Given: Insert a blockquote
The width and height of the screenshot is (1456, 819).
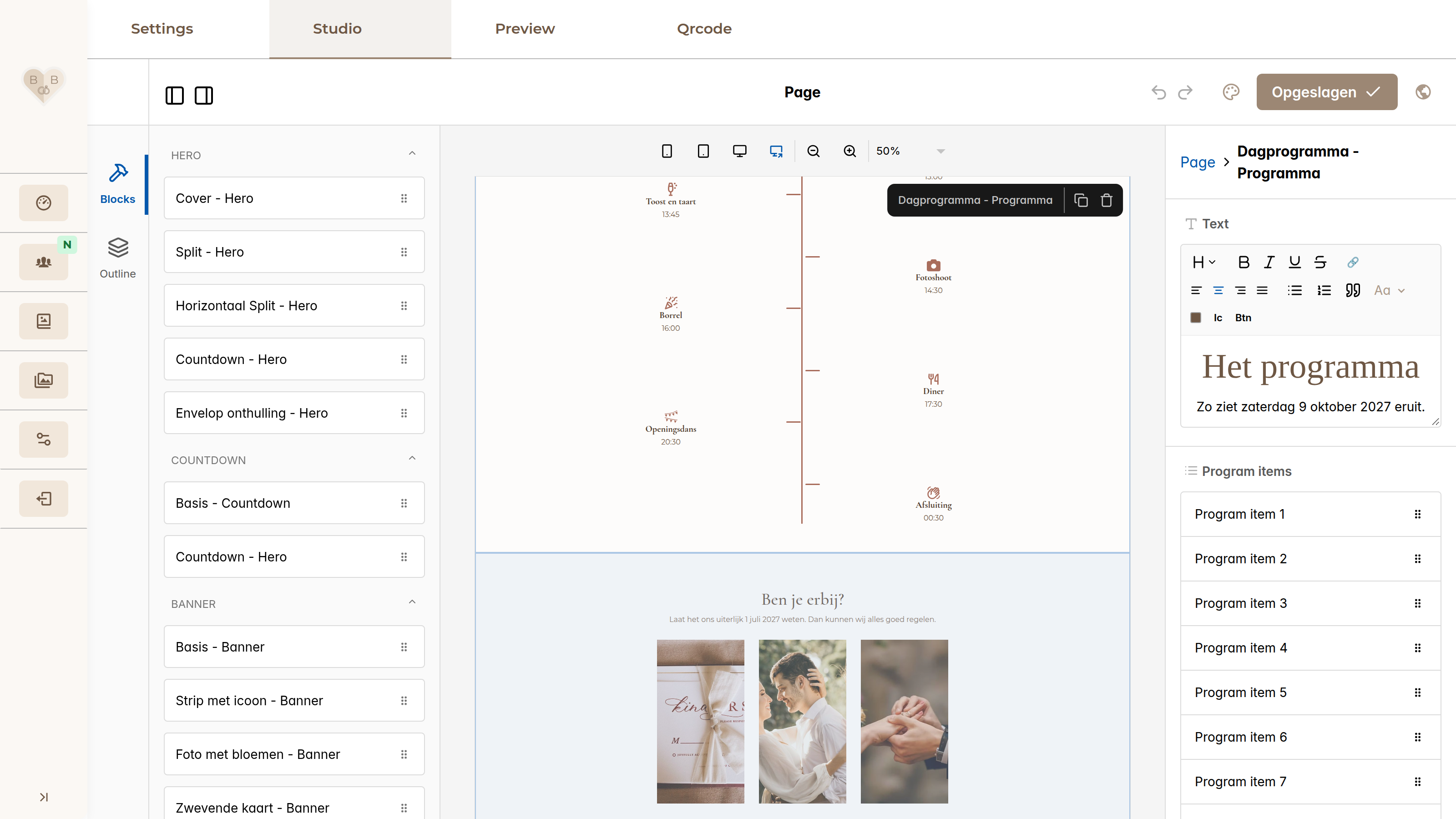Looking at the screenshot, I should (1353, 291).
